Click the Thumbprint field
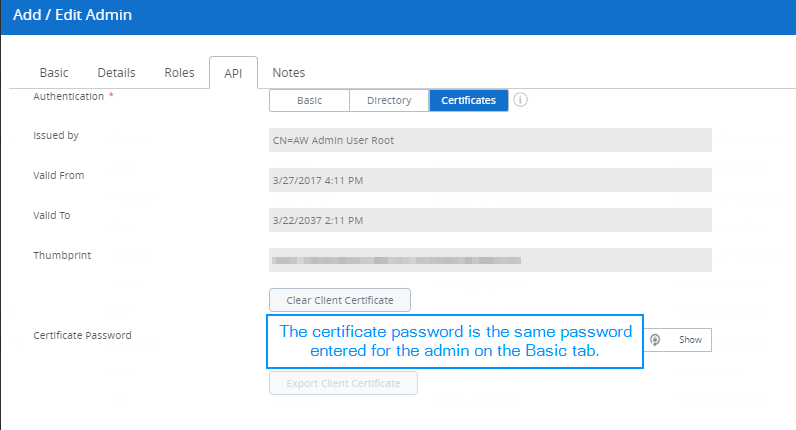Image resolution: width=796 pixels, height=430 pixels. 490,260
